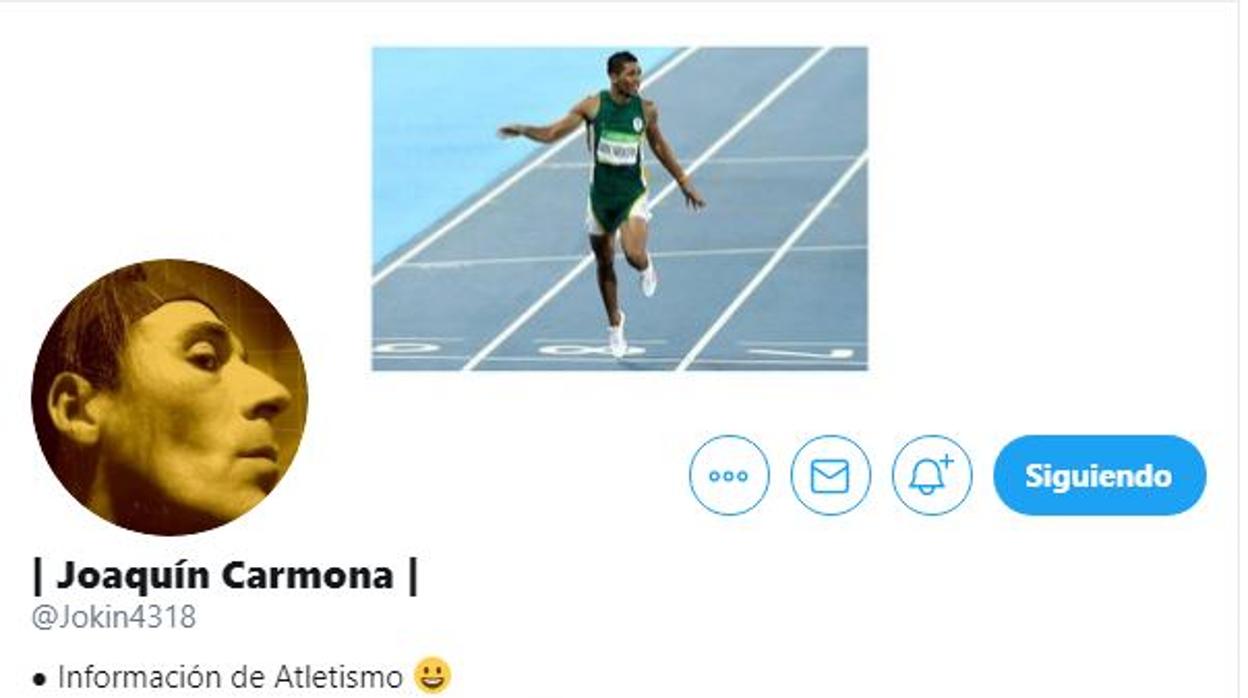
Task: Open the circular profile avatar photo
Action: pyautogui.click(x=170, y=397)
